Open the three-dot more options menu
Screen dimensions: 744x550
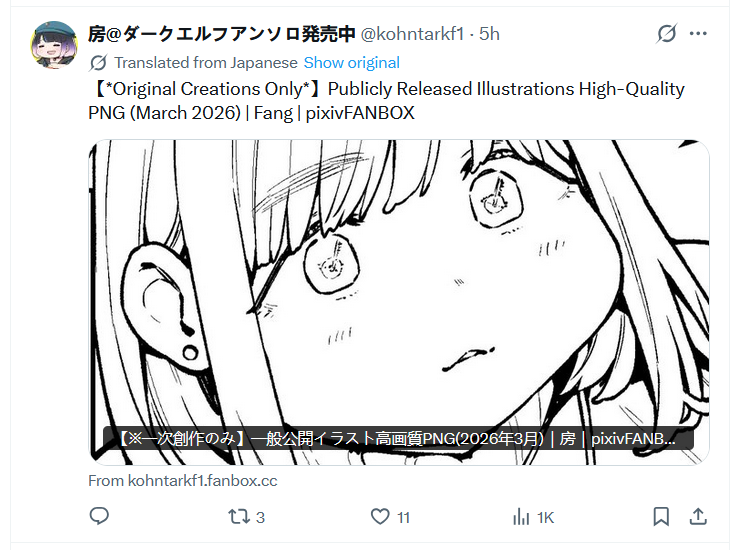point(698,34)
